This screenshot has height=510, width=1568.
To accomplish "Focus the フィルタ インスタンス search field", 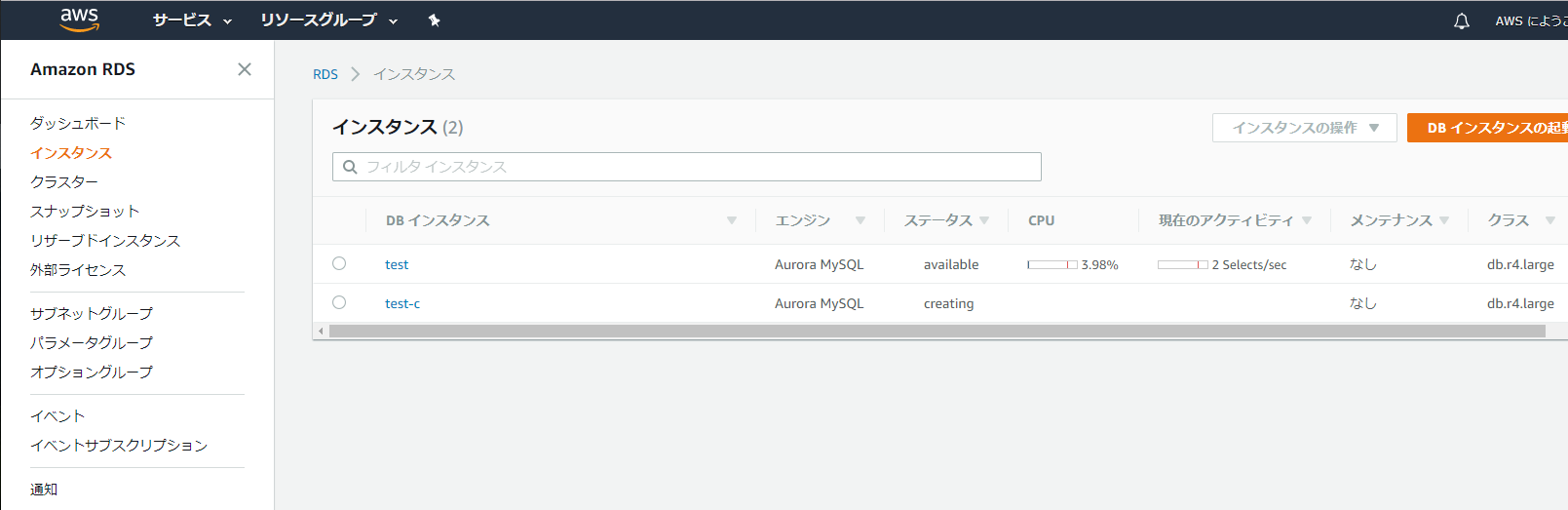I will pos(687,167).
